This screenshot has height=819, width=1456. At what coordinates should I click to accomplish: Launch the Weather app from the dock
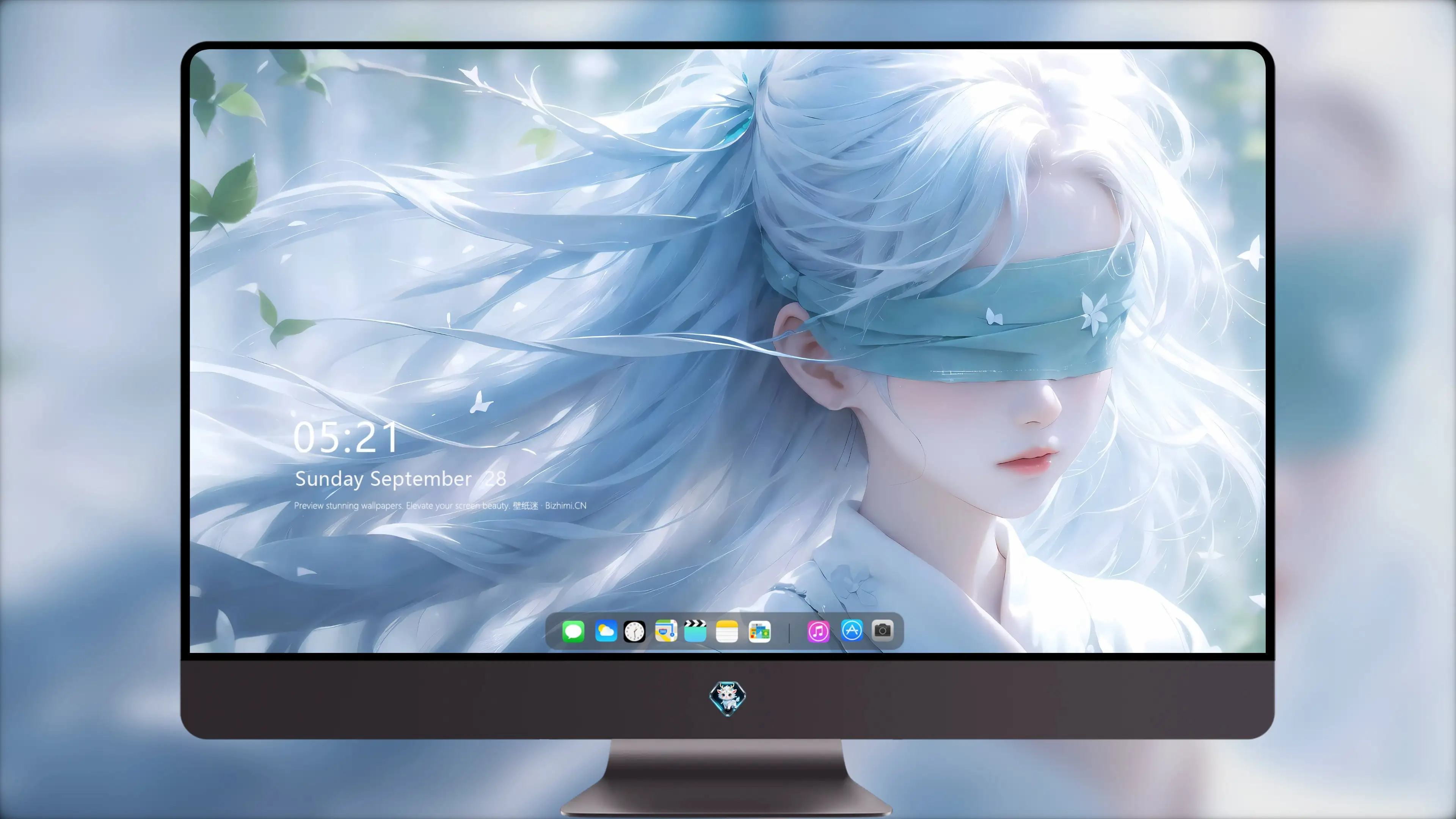coord(606,631)
